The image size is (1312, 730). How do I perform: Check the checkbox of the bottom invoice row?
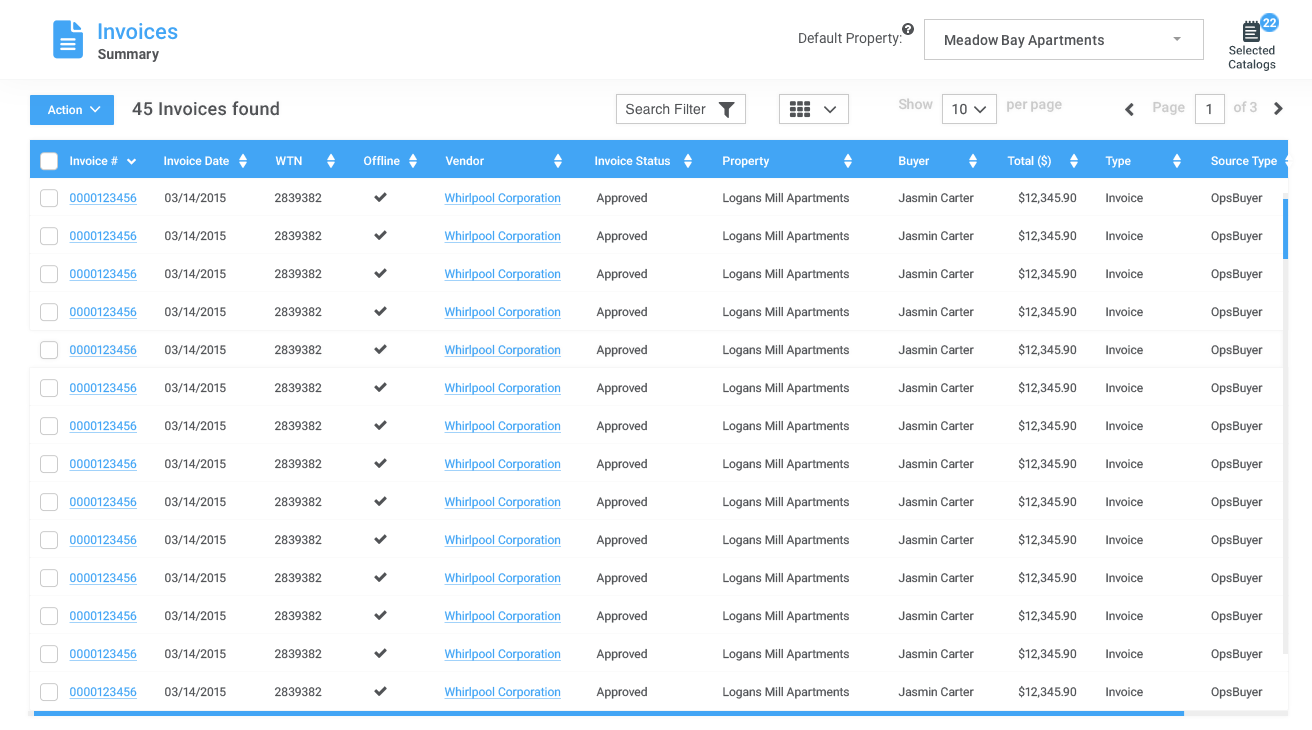(x=49, y=692)
